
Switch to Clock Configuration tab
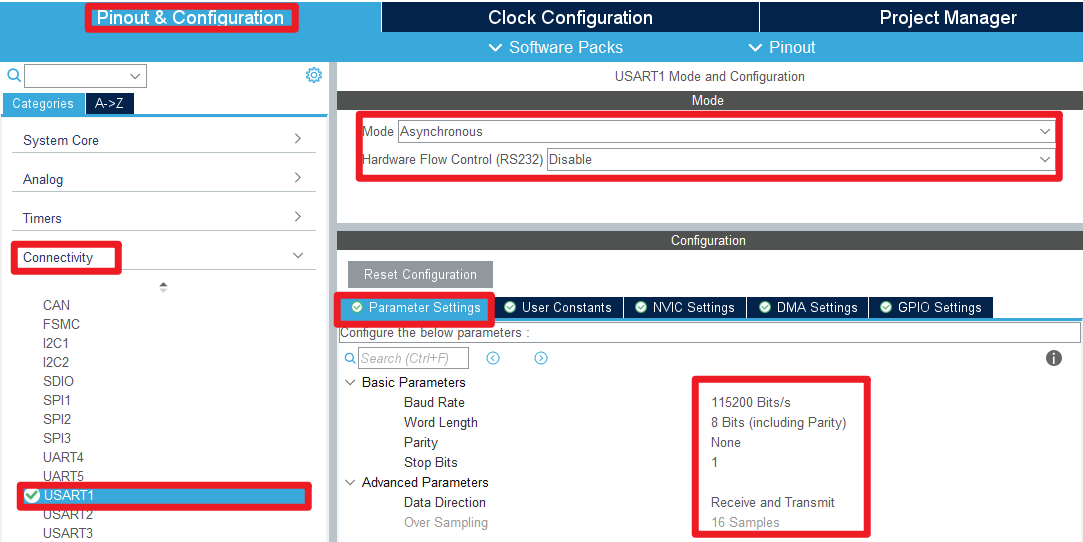570,17
